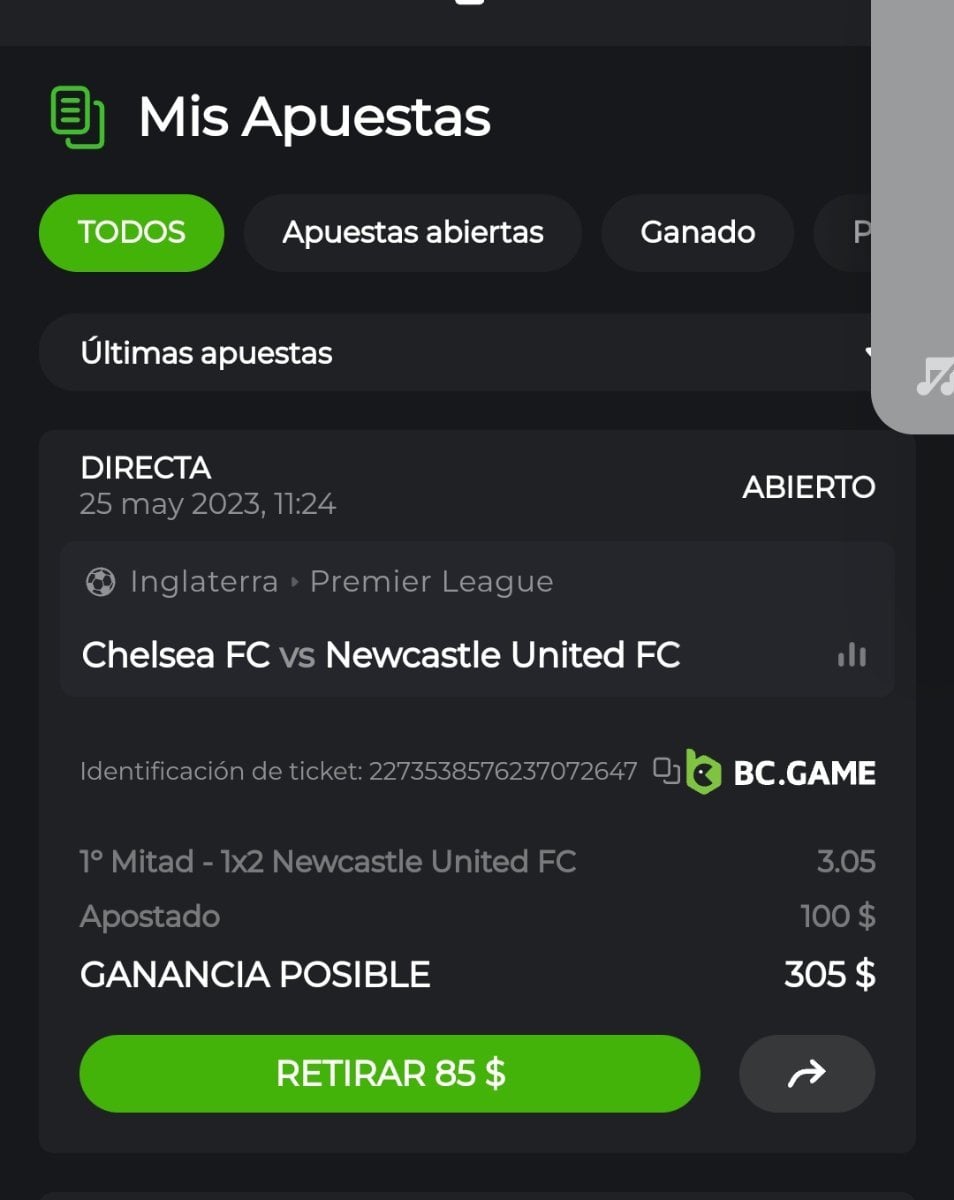Open the Premier League link
Screen dimensions: 954x1200
coord(431,582)
